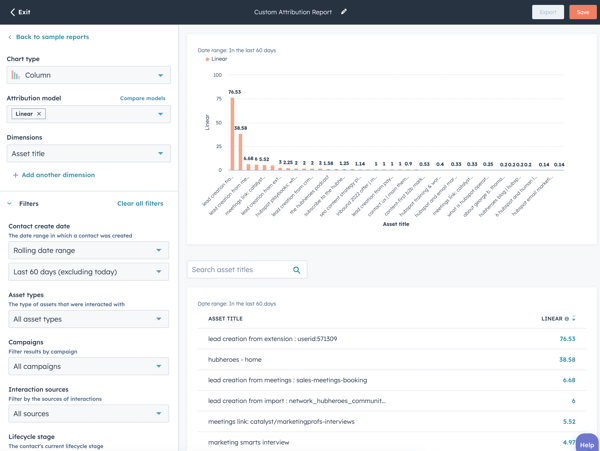The height and width of the screenshot is (451, 600).
Task: Open Last 60 days dropdown
Action: point(88,272)
